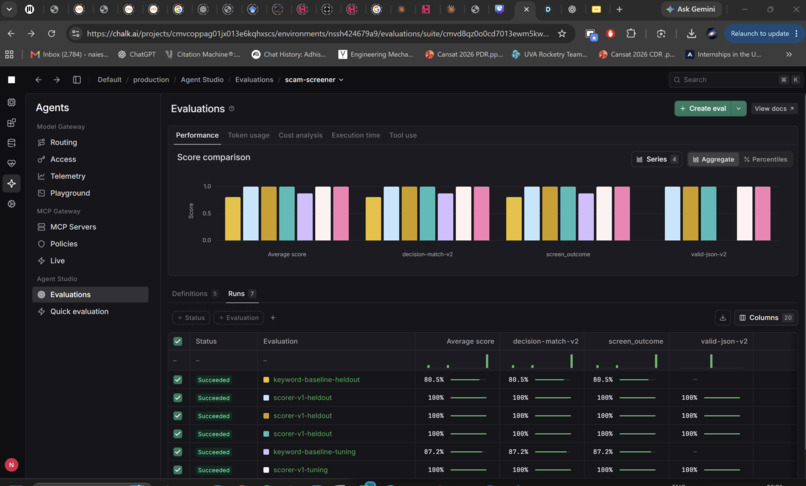The image size is (806, 486).
Task: Open the Columns chooser
Action: coord(766,318)
